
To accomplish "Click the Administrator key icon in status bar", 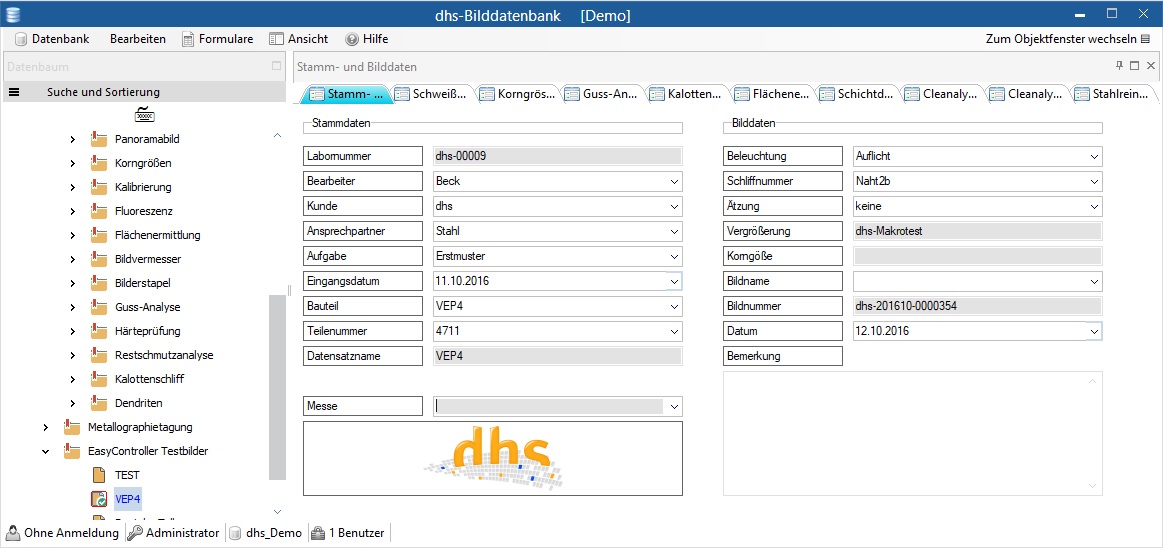I will click(135, 533).
